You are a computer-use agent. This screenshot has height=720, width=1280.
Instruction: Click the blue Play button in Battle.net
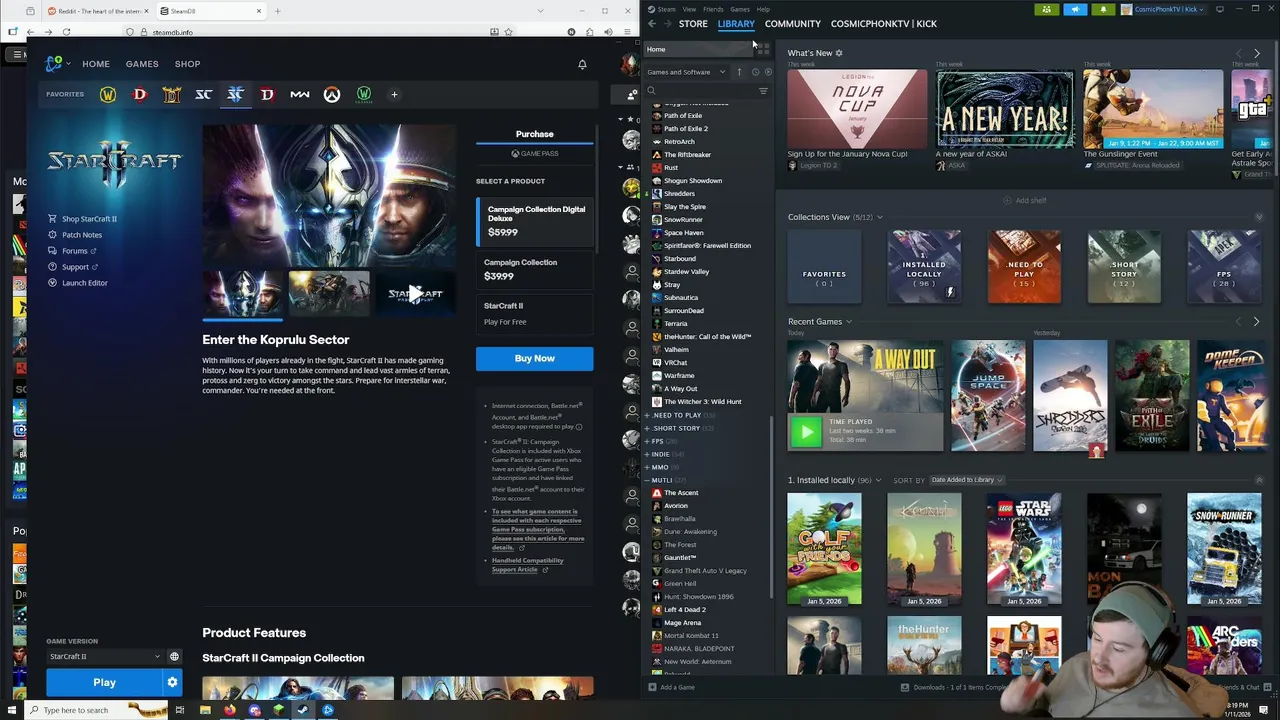tap(104, 682)
